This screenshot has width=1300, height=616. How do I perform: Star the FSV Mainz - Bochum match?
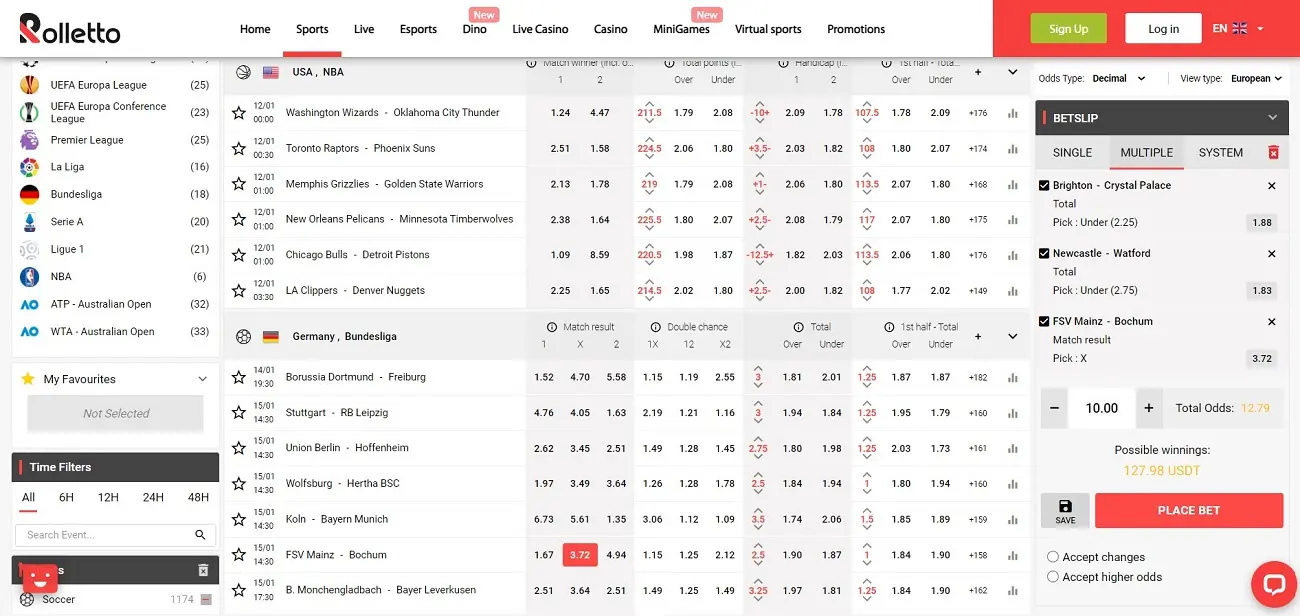point(238,555)
